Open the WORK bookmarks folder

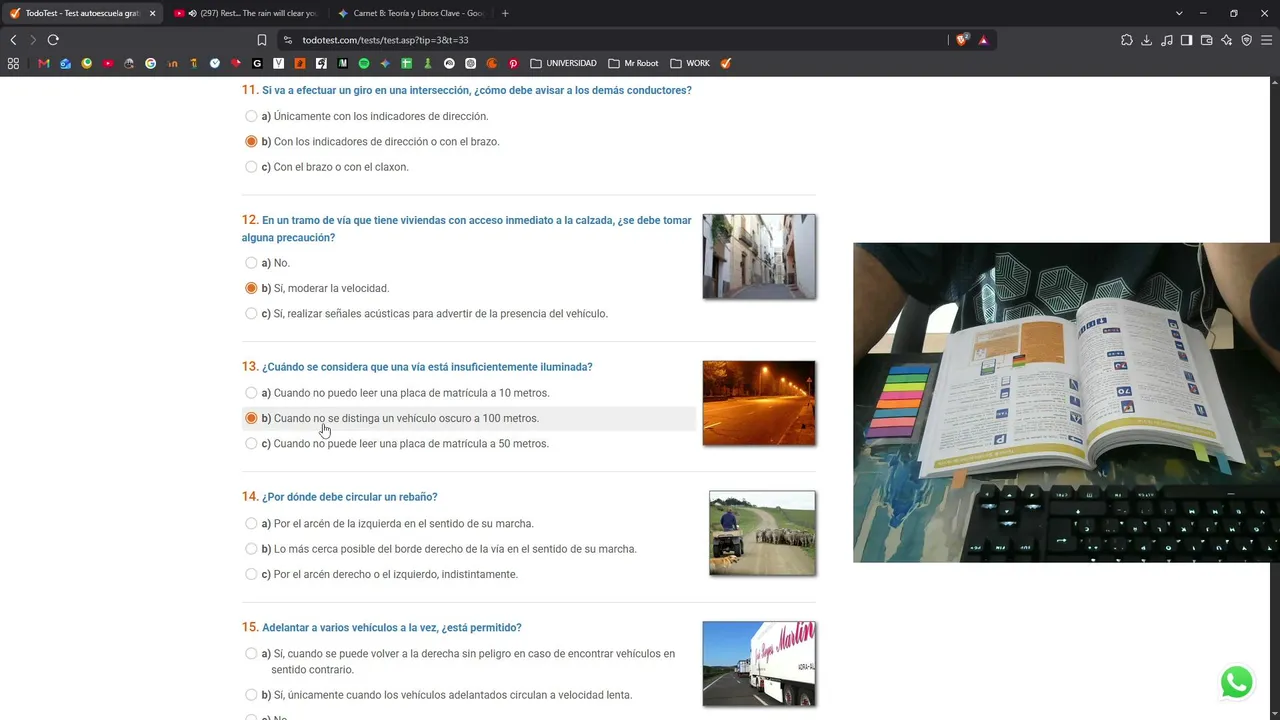click(x=690, y=63)
